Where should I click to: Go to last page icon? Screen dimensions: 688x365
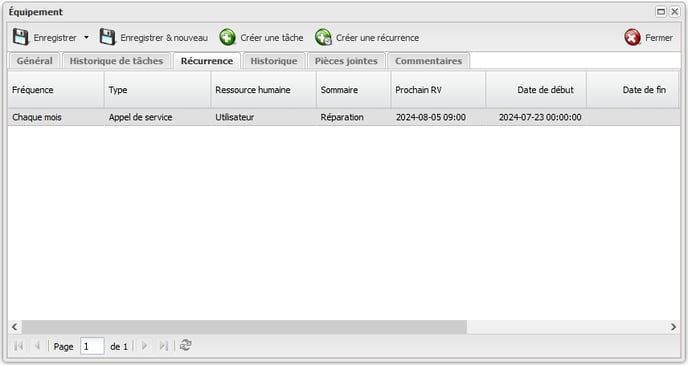click(163, 346)
